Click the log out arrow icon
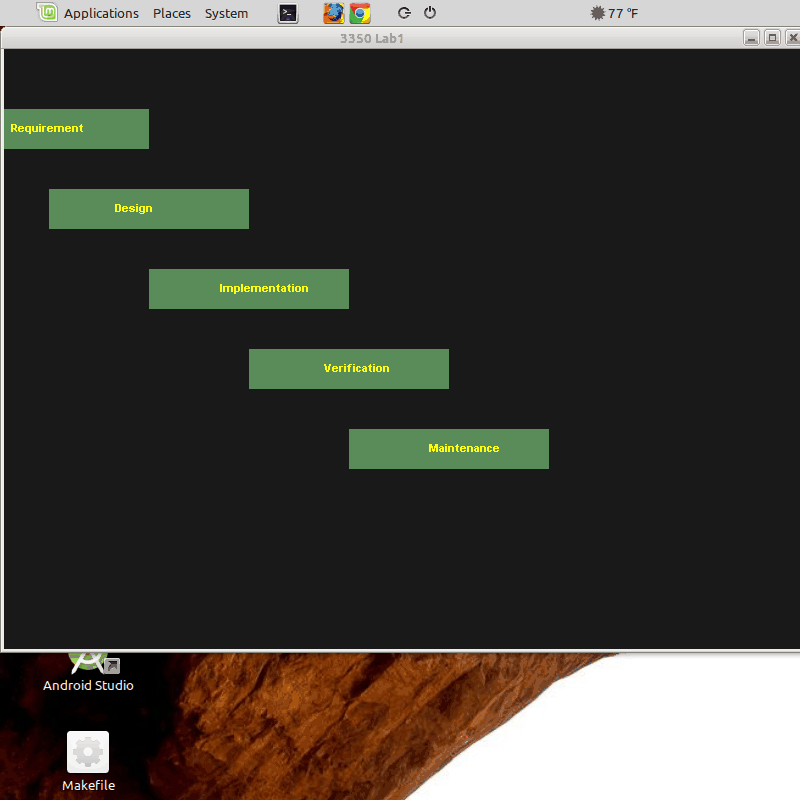 pyautogui.click(x=404, y=13)
